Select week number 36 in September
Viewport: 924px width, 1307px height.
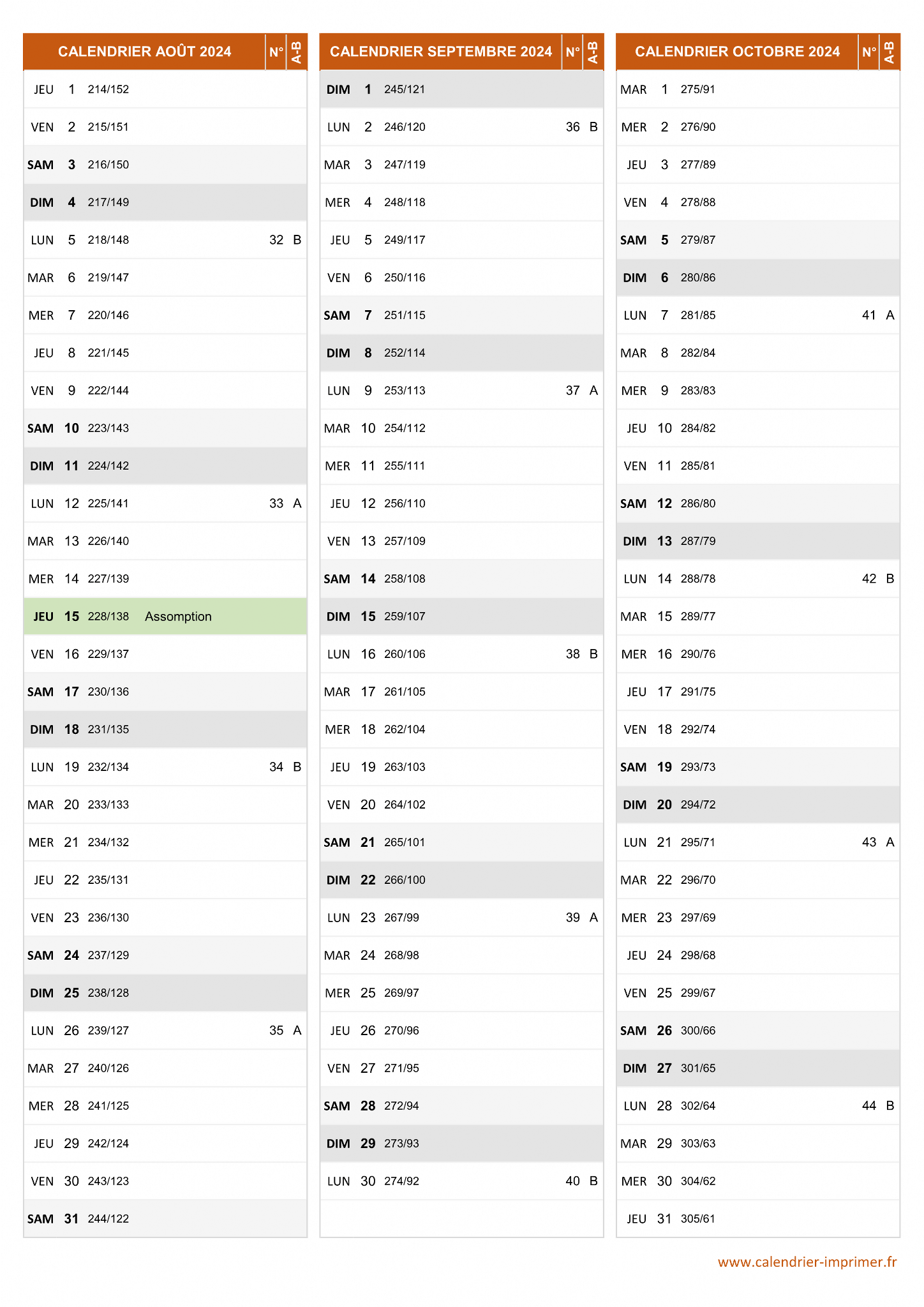click(x=572, y=127)
